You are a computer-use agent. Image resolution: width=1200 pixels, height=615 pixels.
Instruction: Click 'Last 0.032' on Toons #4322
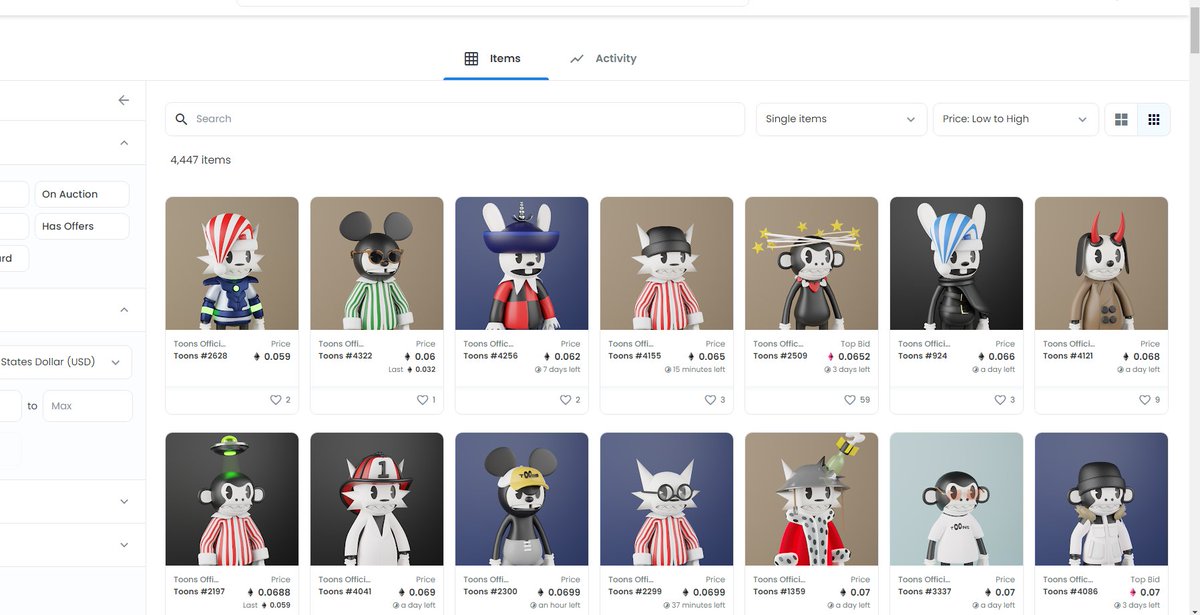click(412, 370)
